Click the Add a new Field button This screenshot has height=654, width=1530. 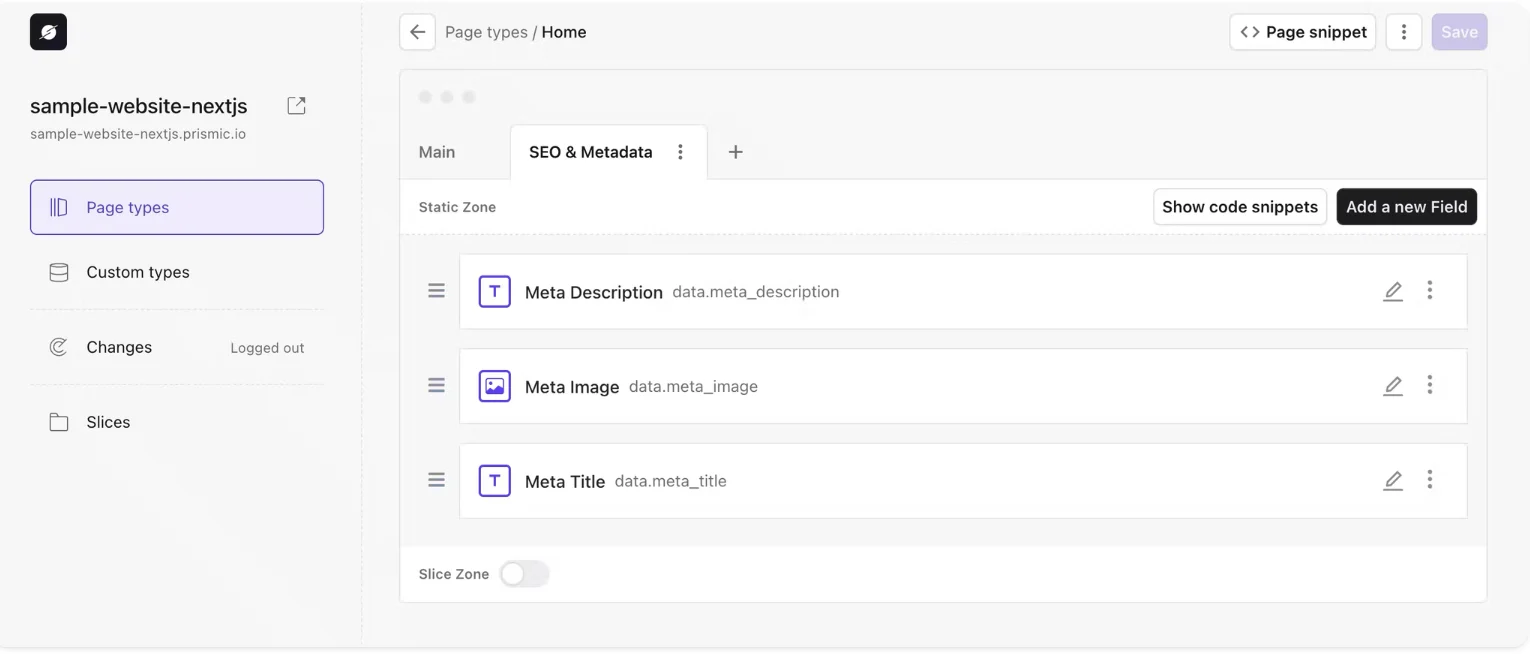click(x=1406, y=206)
